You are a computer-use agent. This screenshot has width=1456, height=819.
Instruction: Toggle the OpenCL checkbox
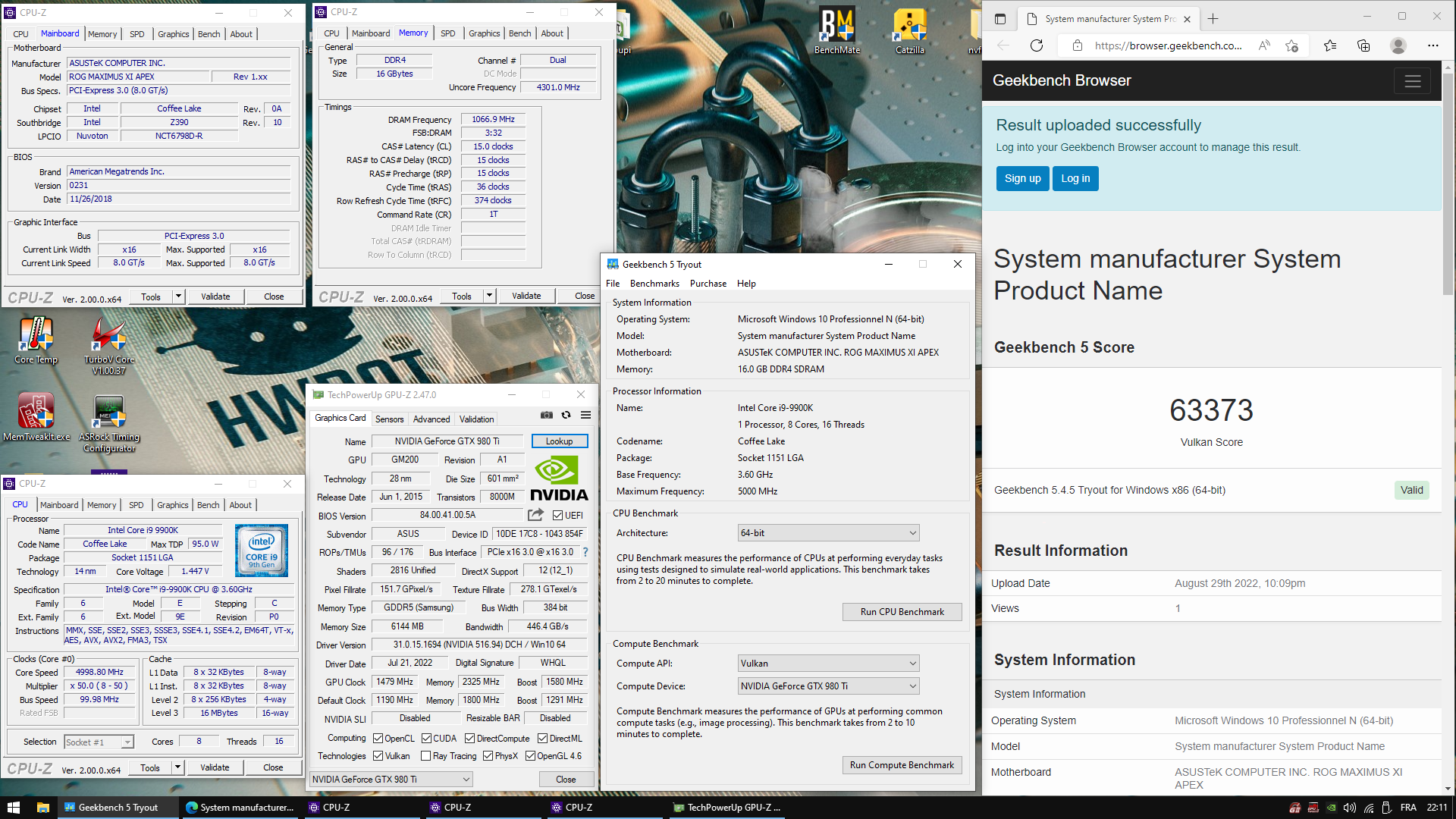pyautogui.click(x=378, y=739)
